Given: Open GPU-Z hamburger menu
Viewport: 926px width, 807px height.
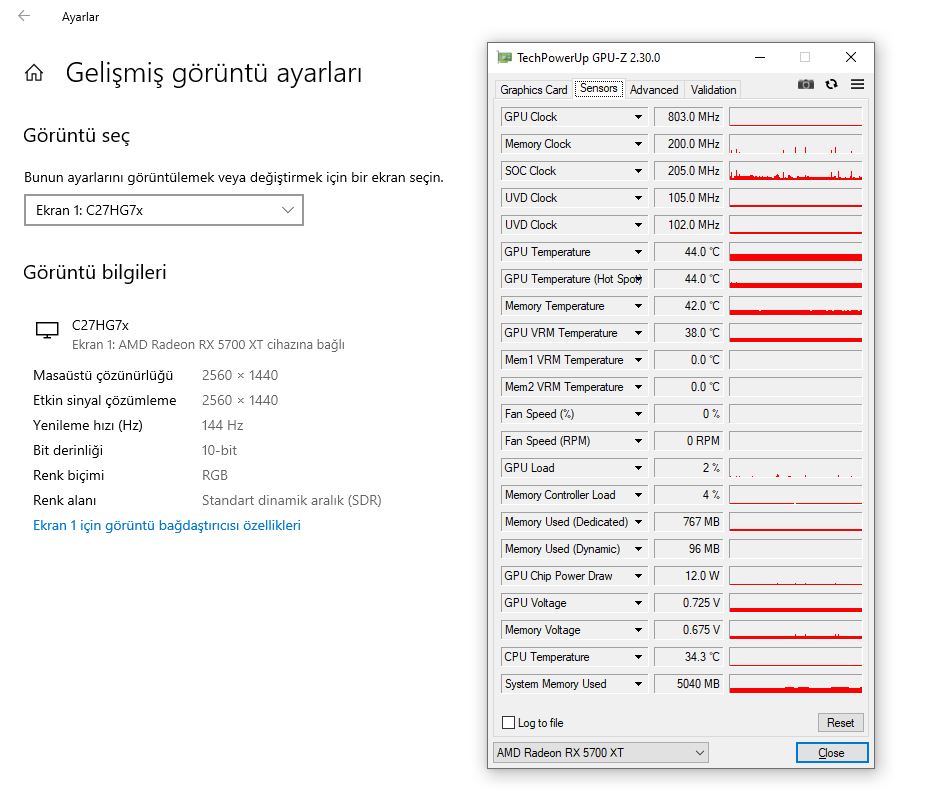Looking at the screenshot, I should pyautogui.click(x=857, y=84).
